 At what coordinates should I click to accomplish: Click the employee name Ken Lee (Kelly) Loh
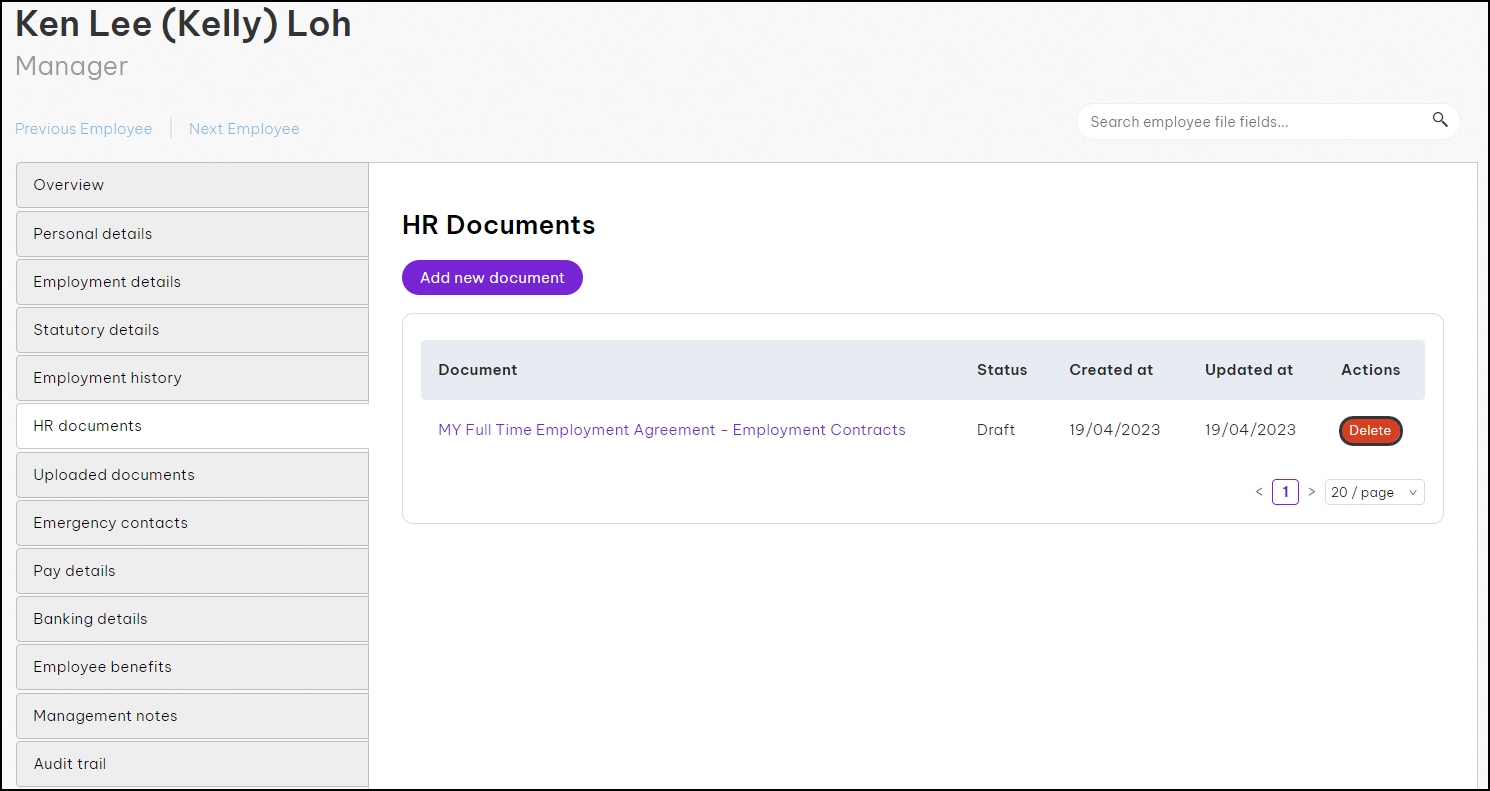(x=183, y=24)
